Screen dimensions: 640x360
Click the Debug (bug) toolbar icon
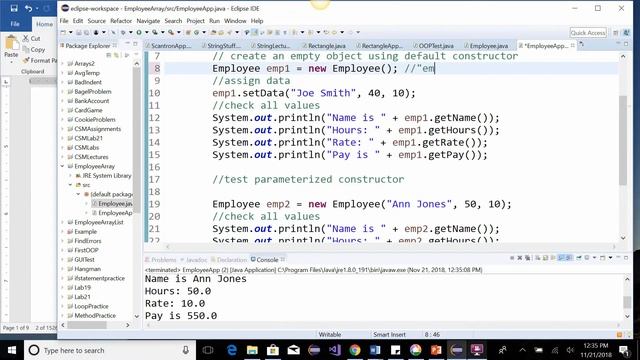coord(123,32)
